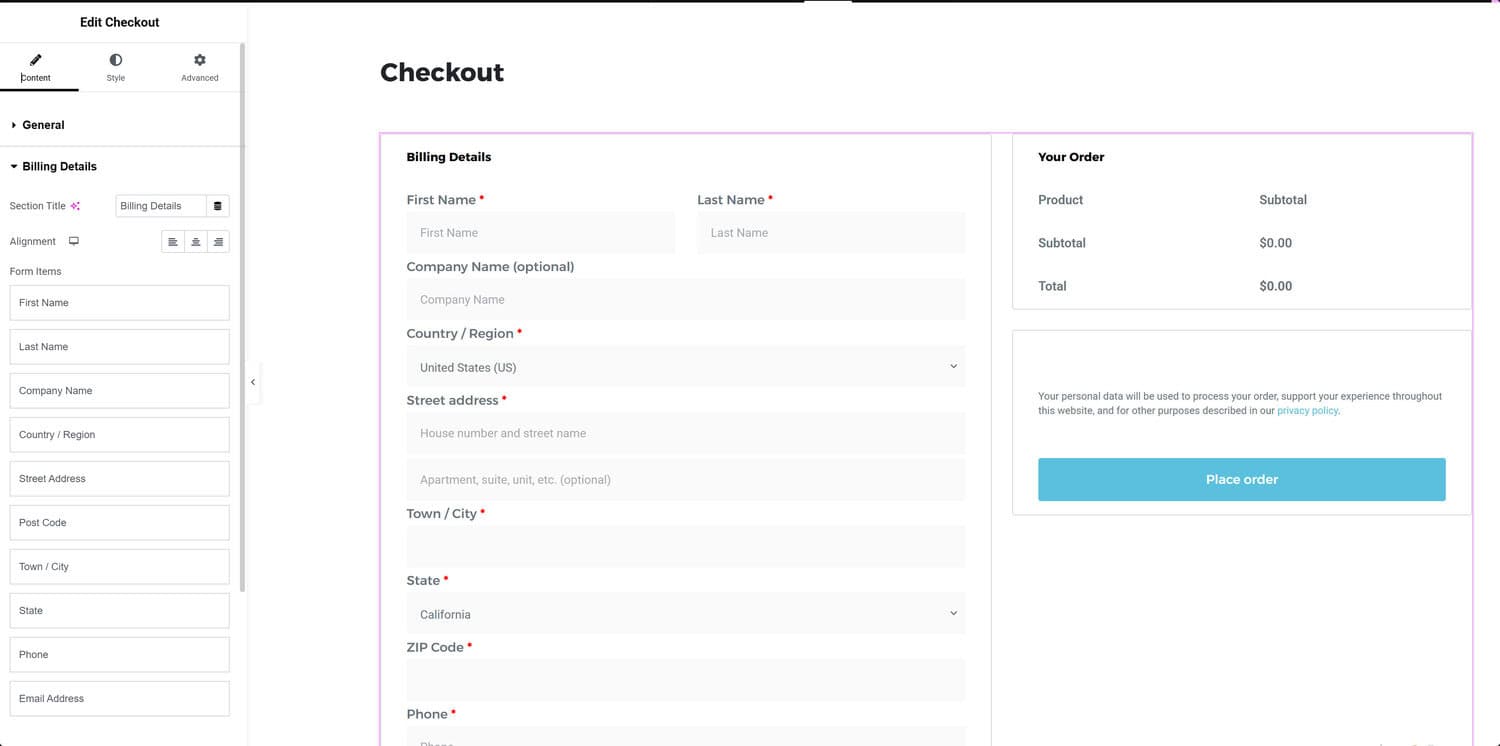1500x746 pixels.
Task: Click the First Name input in checkout form
Action: (541, 233)
